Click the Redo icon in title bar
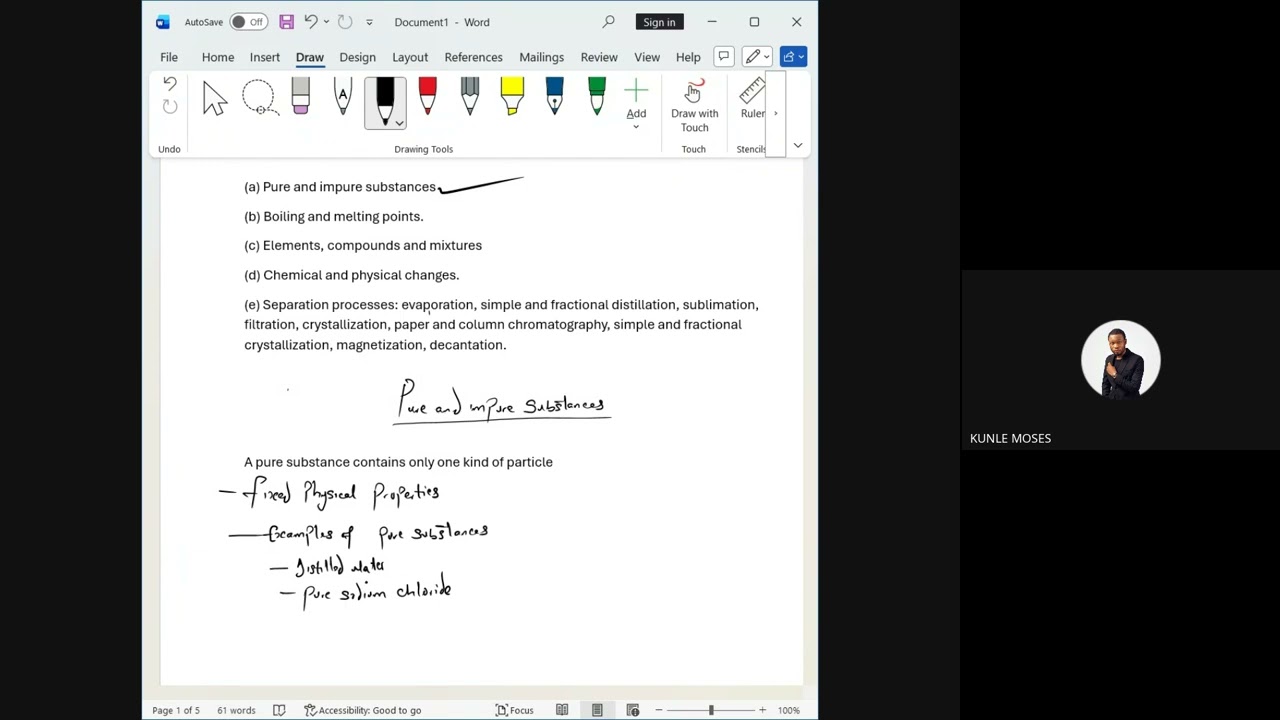1280x720 pixels. (x=345, y=22)
